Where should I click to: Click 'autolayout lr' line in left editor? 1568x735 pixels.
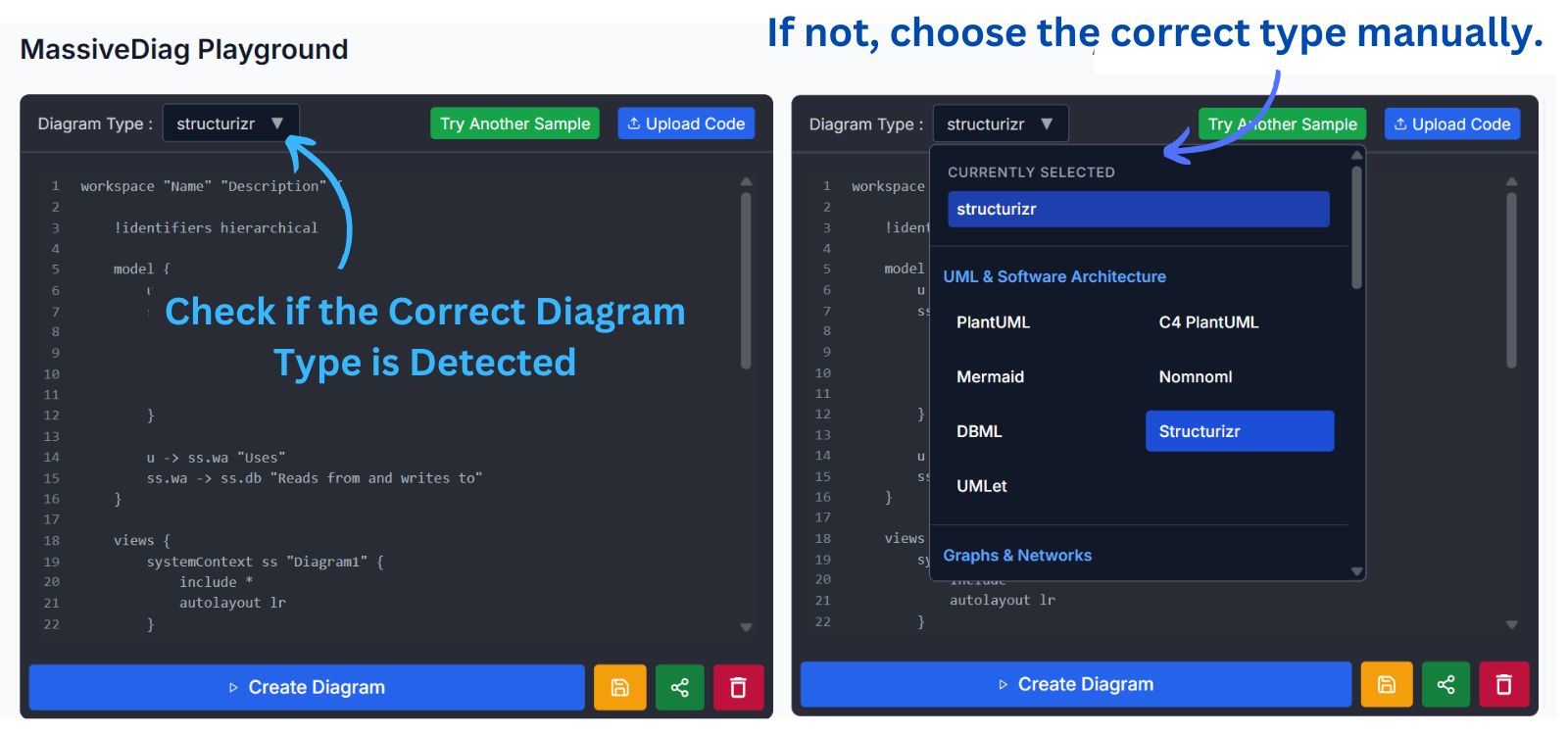coord(232,603)
